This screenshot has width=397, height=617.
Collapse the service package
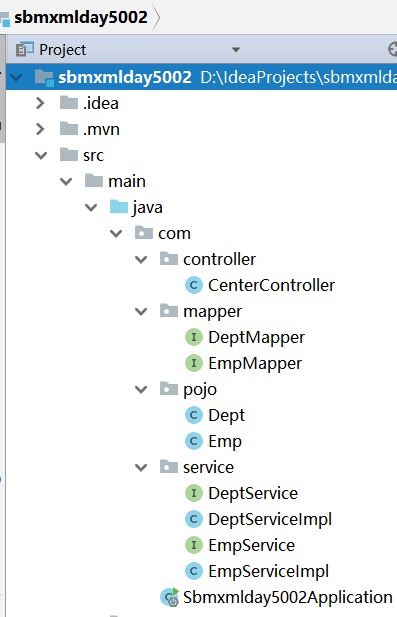(x=141, y=467)
